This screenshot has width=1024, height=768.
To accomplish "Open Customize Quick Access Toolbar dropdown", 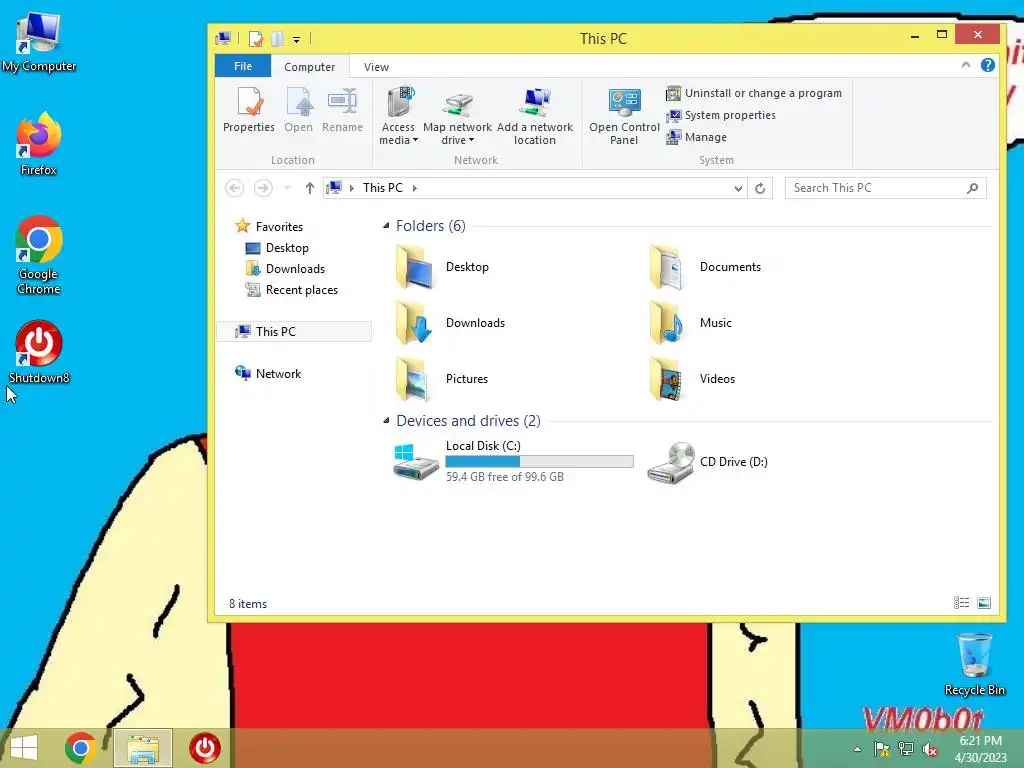I will coord(296,39).
